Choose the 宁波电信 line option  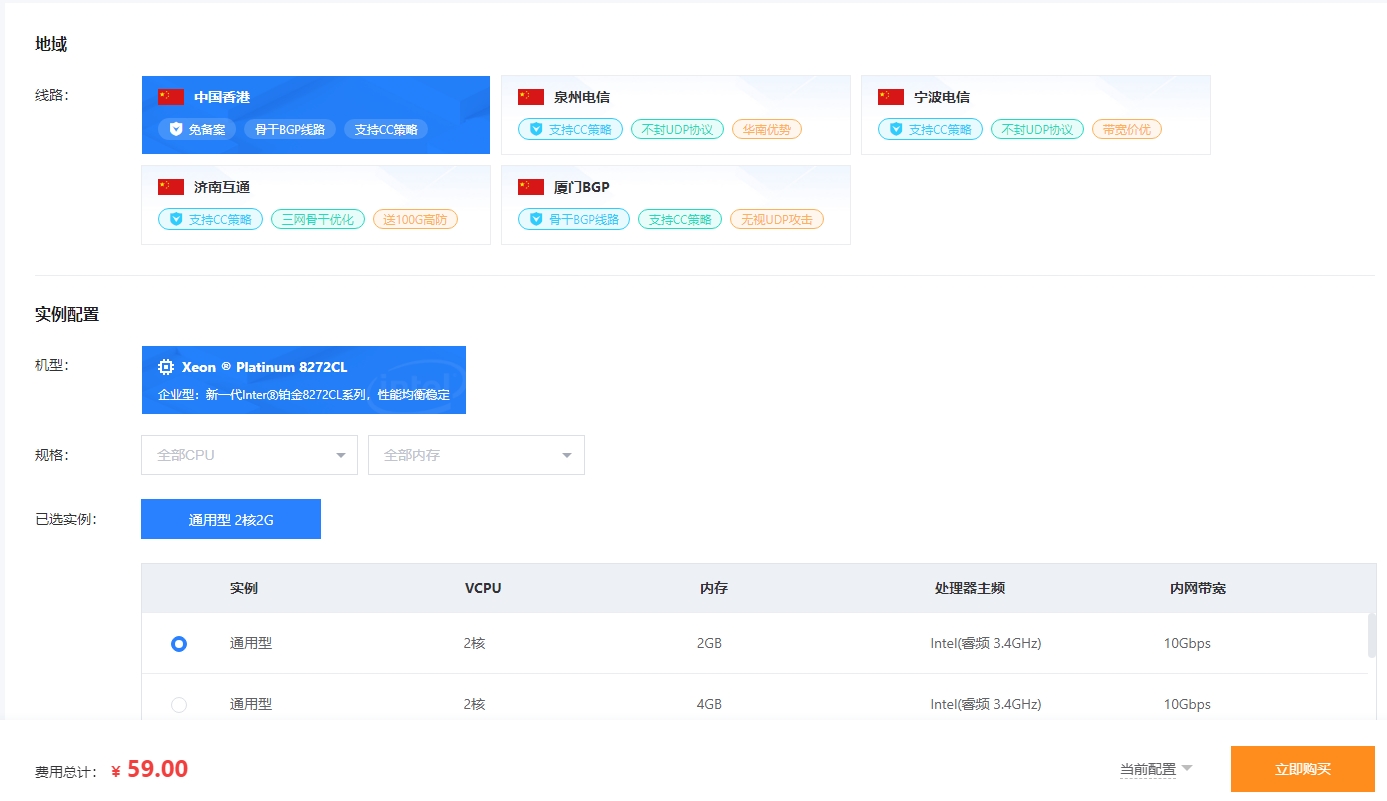[1035, 115]
